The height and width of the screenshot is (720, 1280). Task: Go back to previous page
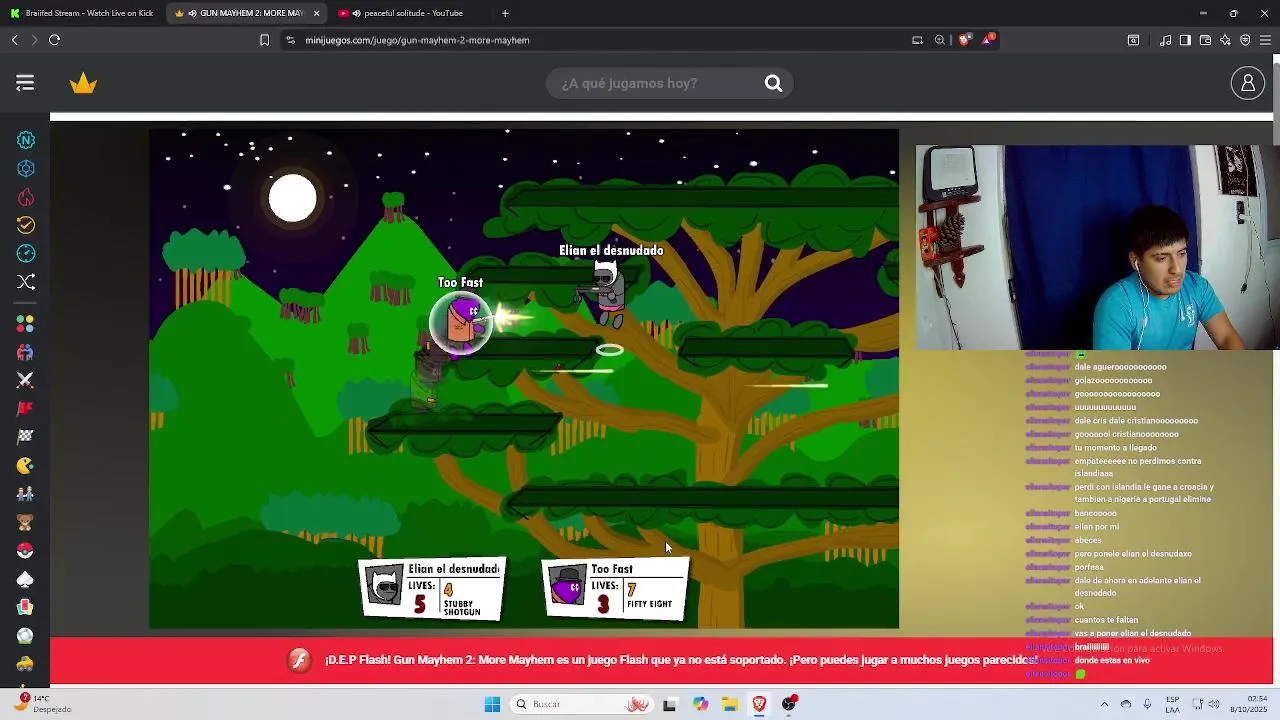pyautogui.click(x=14, y=40)
